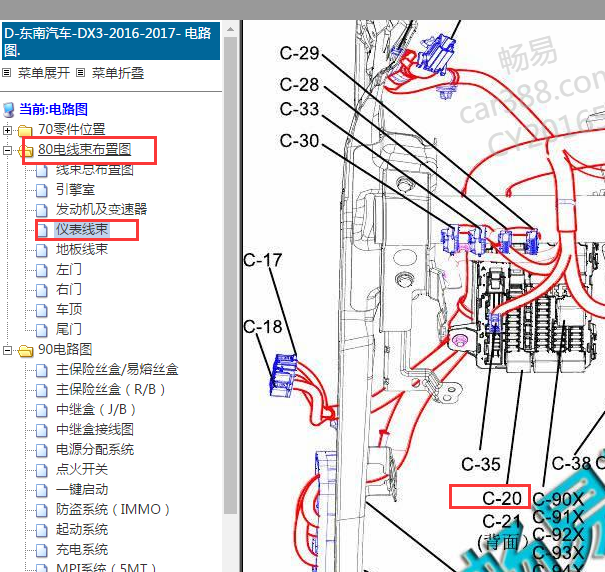
Task: Click the 90电路图 open folder icon
Action: (25, 350)
